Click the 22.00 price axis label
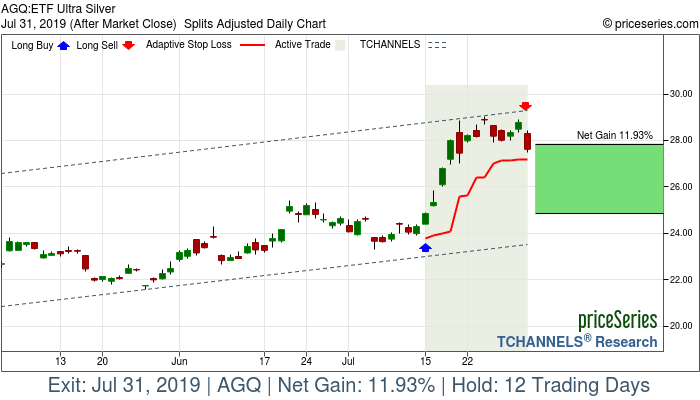Screen dimensions: 700x400 pos(681,279)
